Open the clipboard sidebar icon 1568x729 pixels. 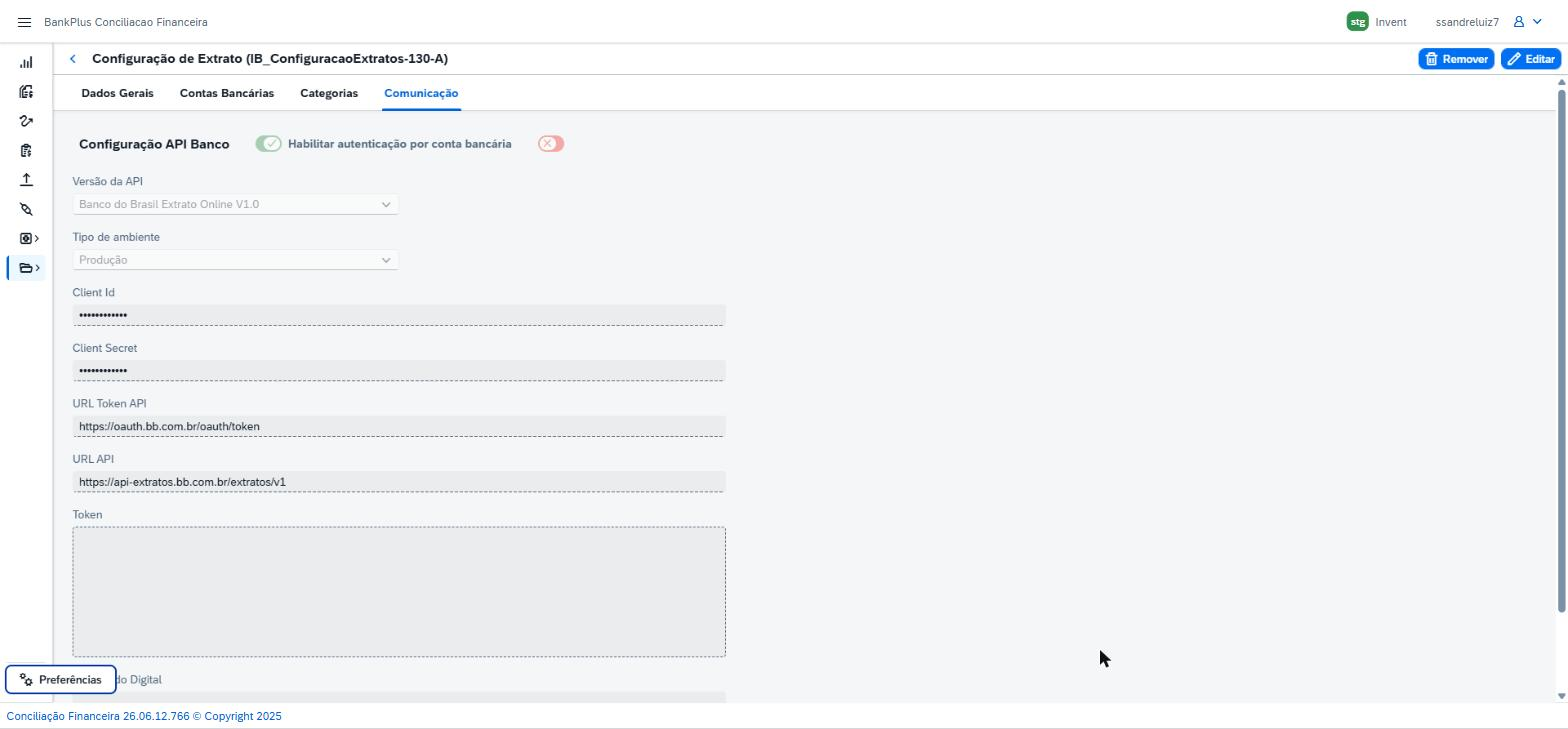(x=26, y=151)
